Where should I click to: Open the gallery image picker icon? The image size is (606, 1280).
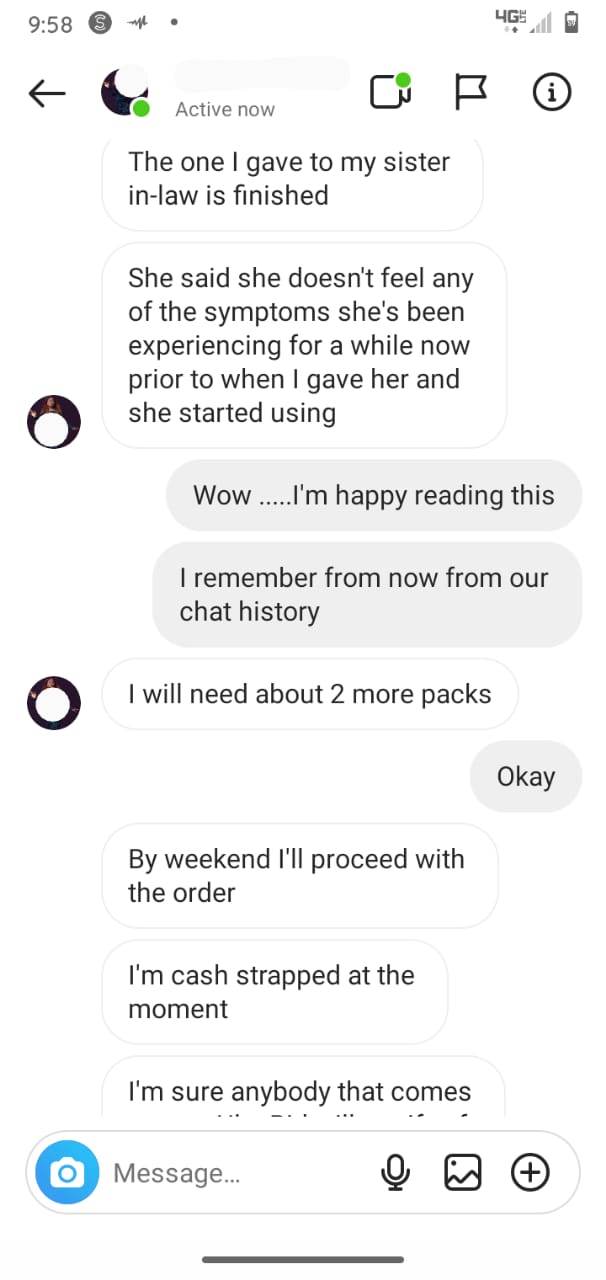(462, 1172)
